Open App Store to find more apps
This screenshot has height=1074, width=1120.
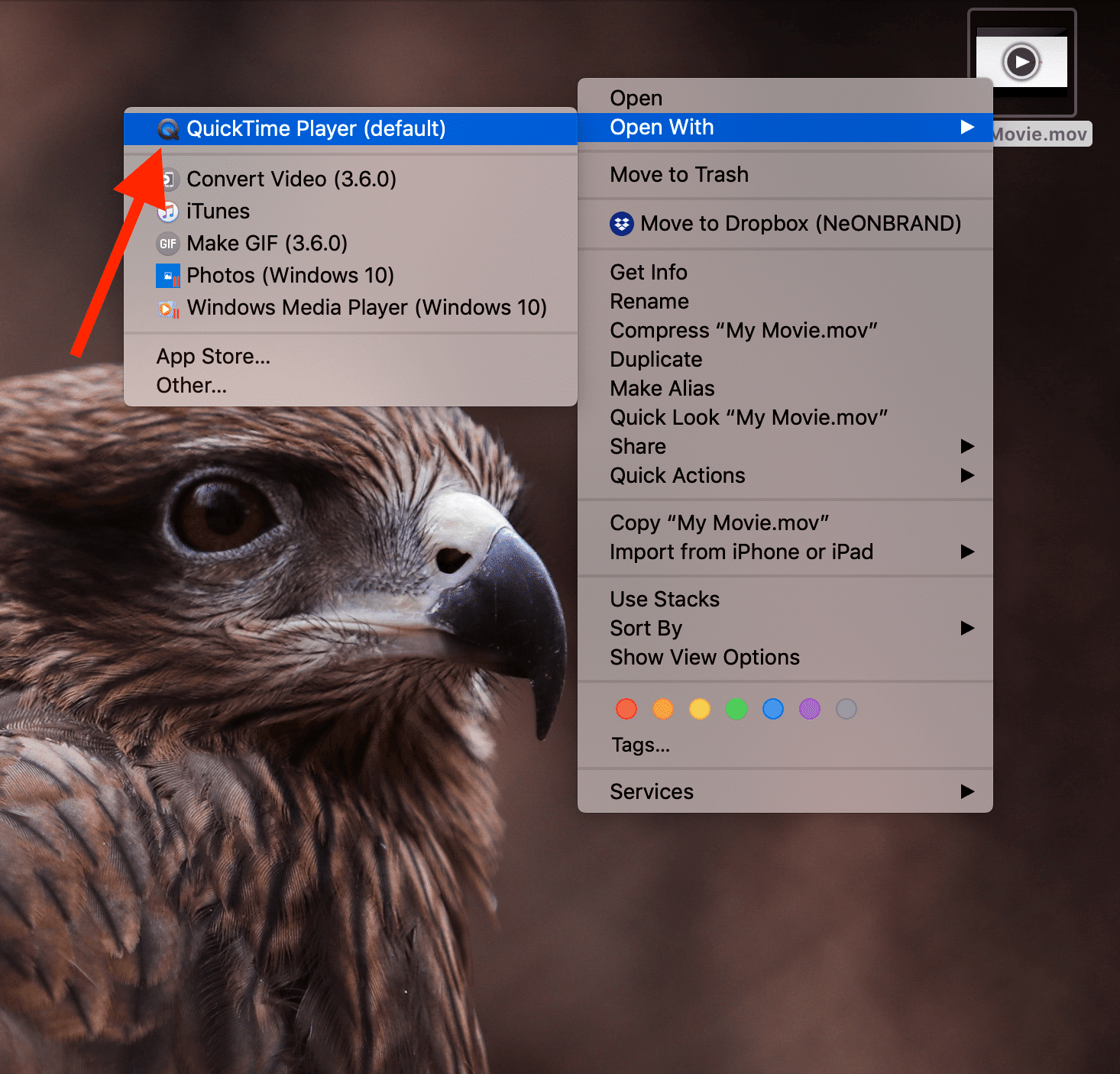(x=213, y=356)
